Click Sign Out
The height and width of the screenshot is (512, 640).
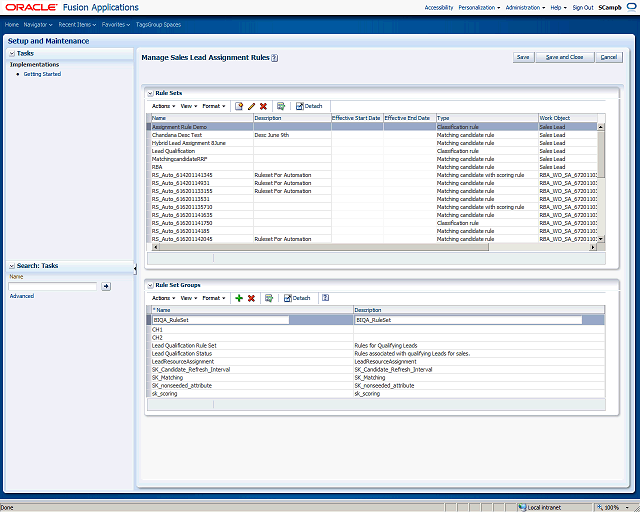[x=583, y=7]
